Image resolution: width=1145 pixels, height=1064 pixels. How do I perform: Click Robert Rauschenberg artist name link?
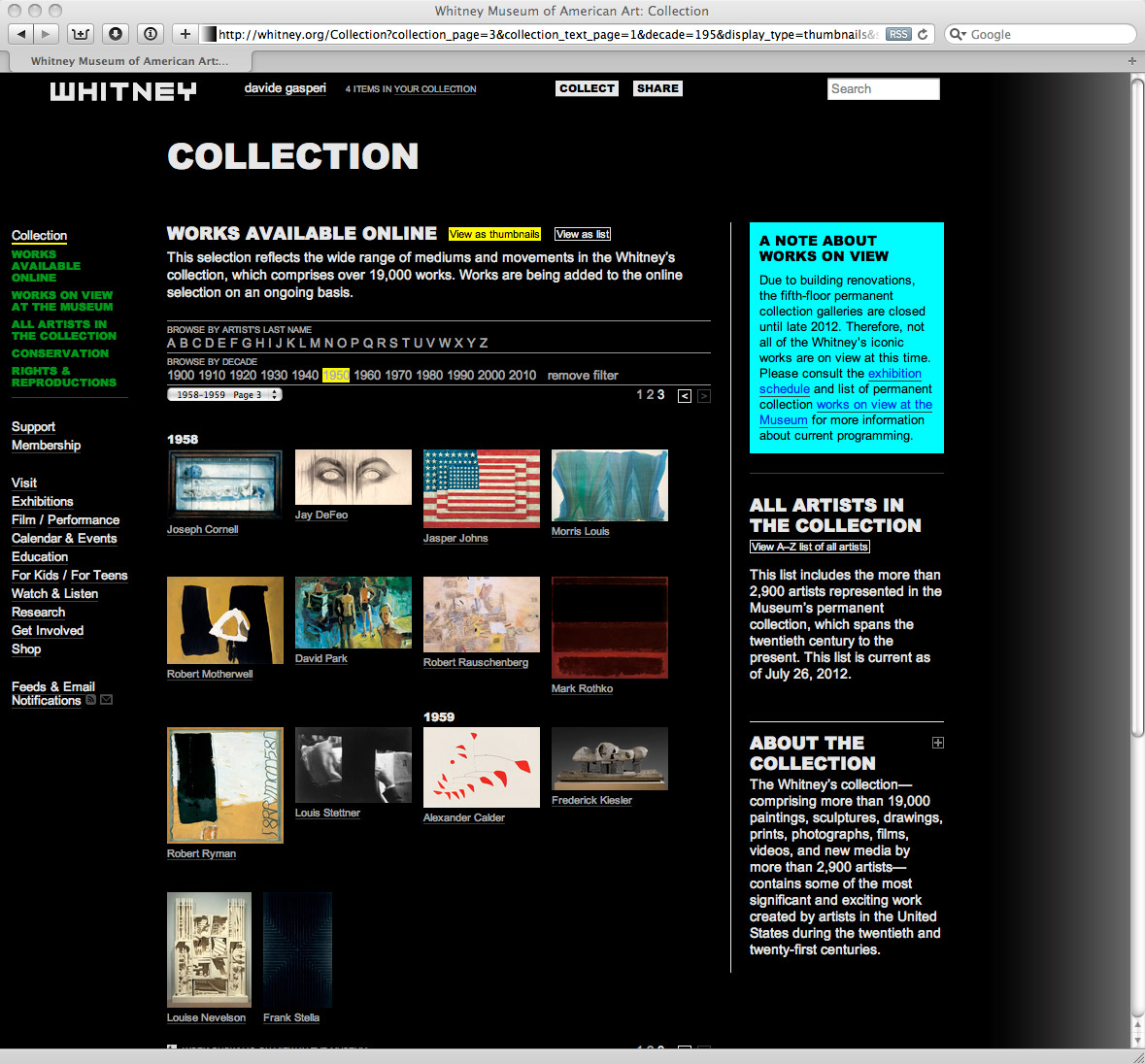(475, 663)
